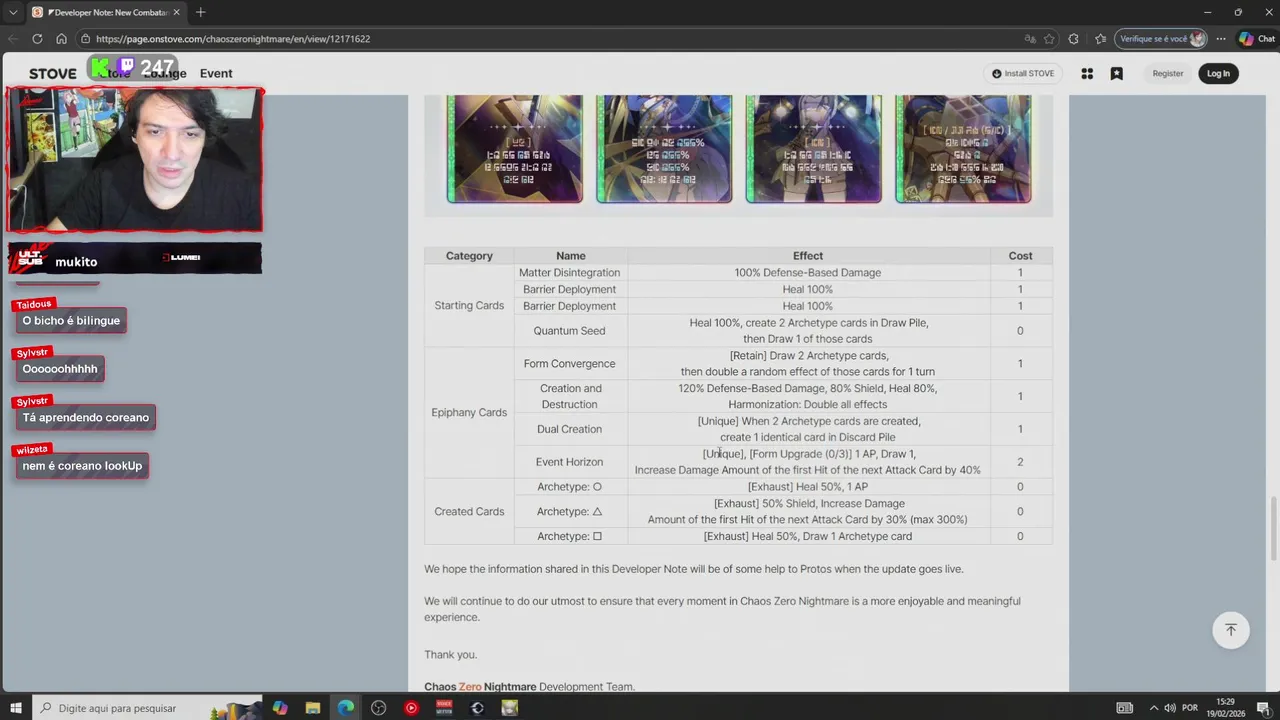This screenshot has width=1280, height=720.
Task: Open the Windows notification center icon
Action: pyautogui.click(x=1263, y=708)
